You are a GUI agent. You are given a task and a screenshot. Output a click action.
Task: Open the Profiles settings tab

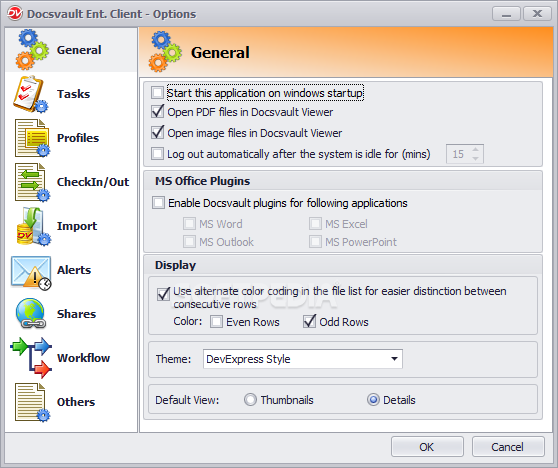[71, 138]
